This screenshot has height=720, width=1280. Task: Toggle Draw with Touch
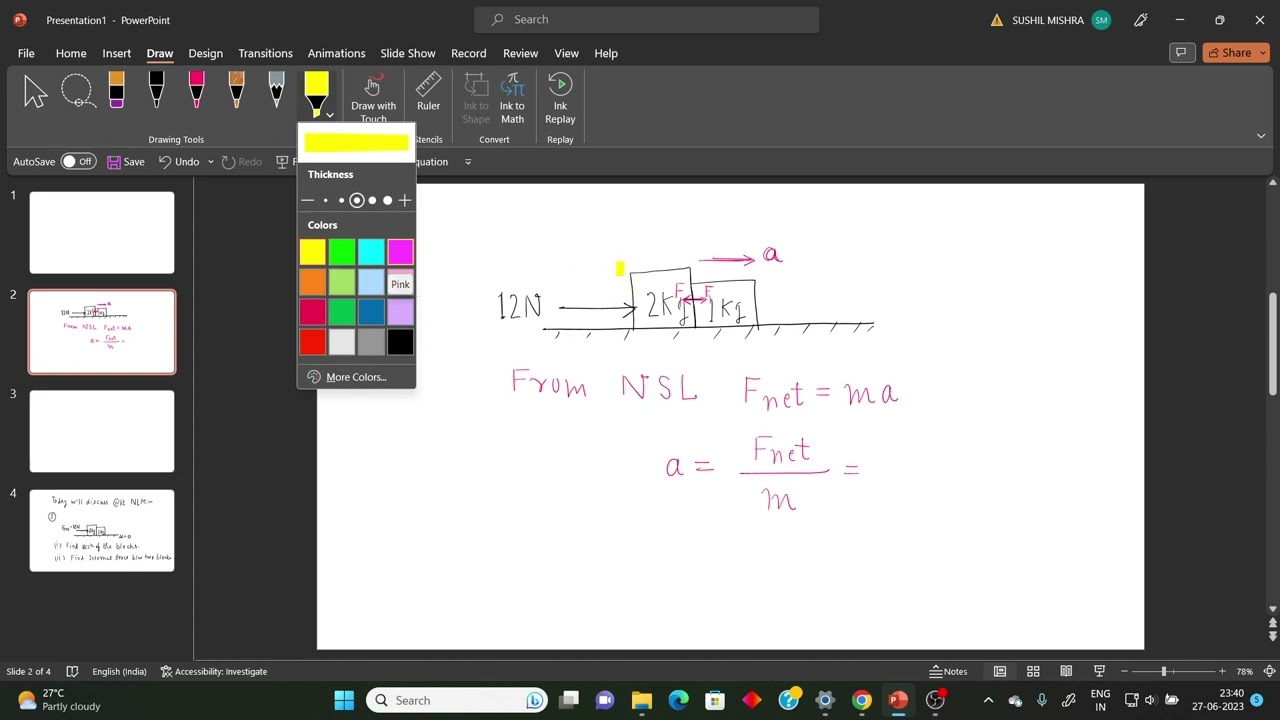pyautogui.click(x=373, y=98)
